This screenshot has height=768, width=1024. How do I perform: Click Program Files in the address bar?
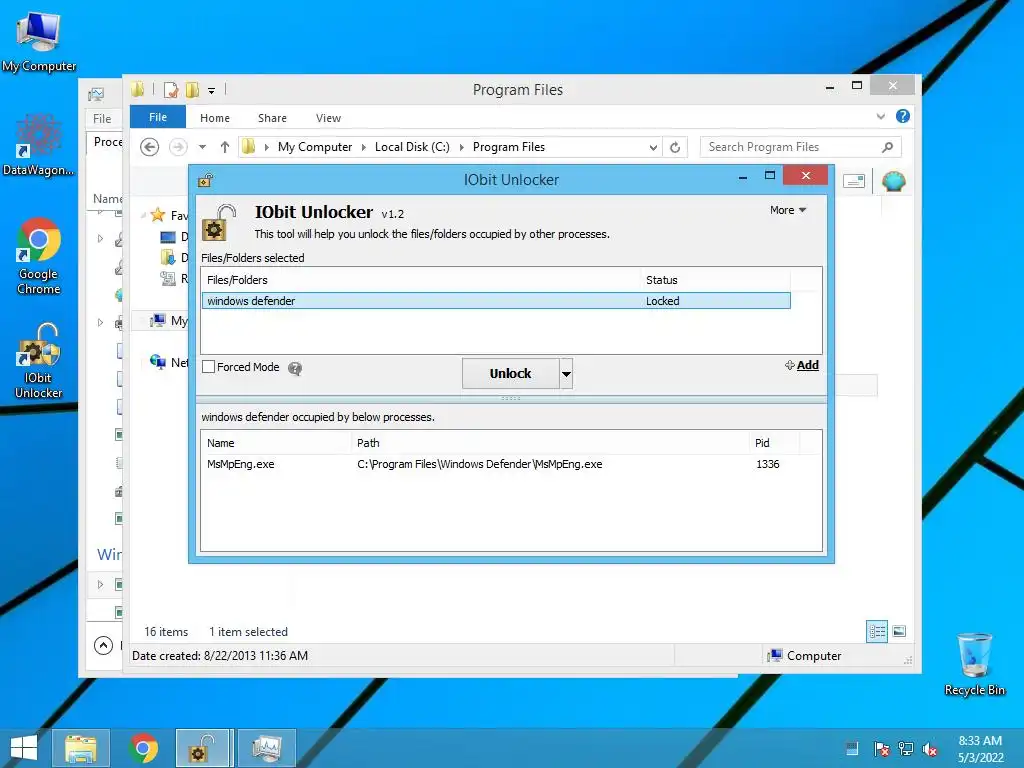509,147
